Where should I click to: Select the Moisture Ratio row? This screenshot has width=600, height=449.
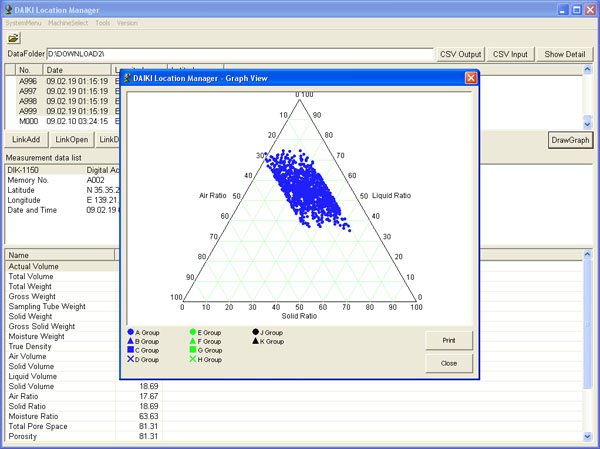294,416
